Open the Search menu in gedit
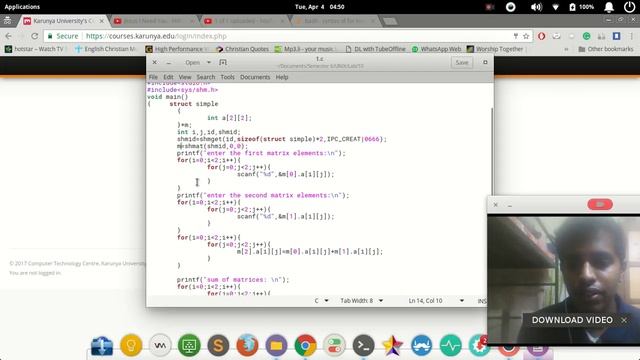The height and width of the screenshot is (360, 640). point(206,77)
